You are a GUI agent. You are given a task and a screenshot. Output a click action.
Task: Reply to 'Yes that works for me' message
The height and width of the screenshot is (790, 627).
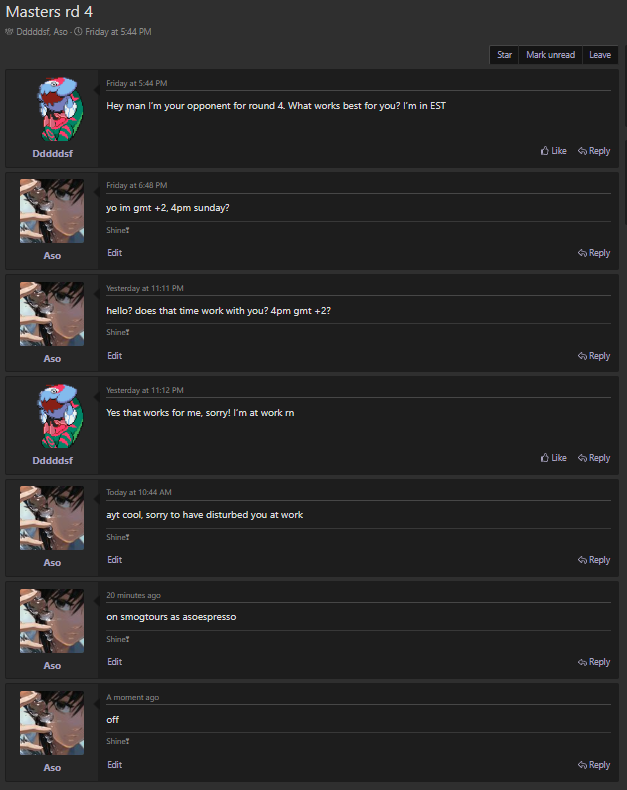594,458
